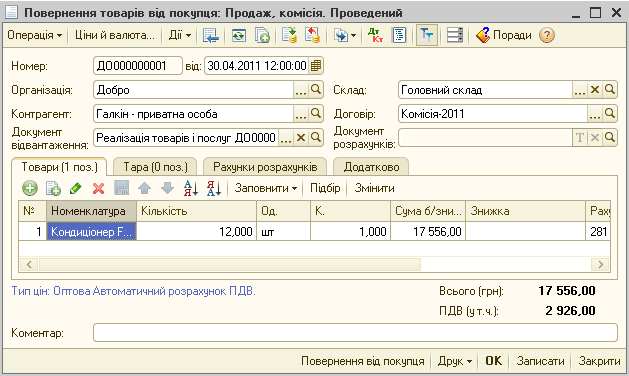Click the yellow help question icon
The height and width of the screenshot is (376, 629).
pyautogui.click(x=547, y=35)
